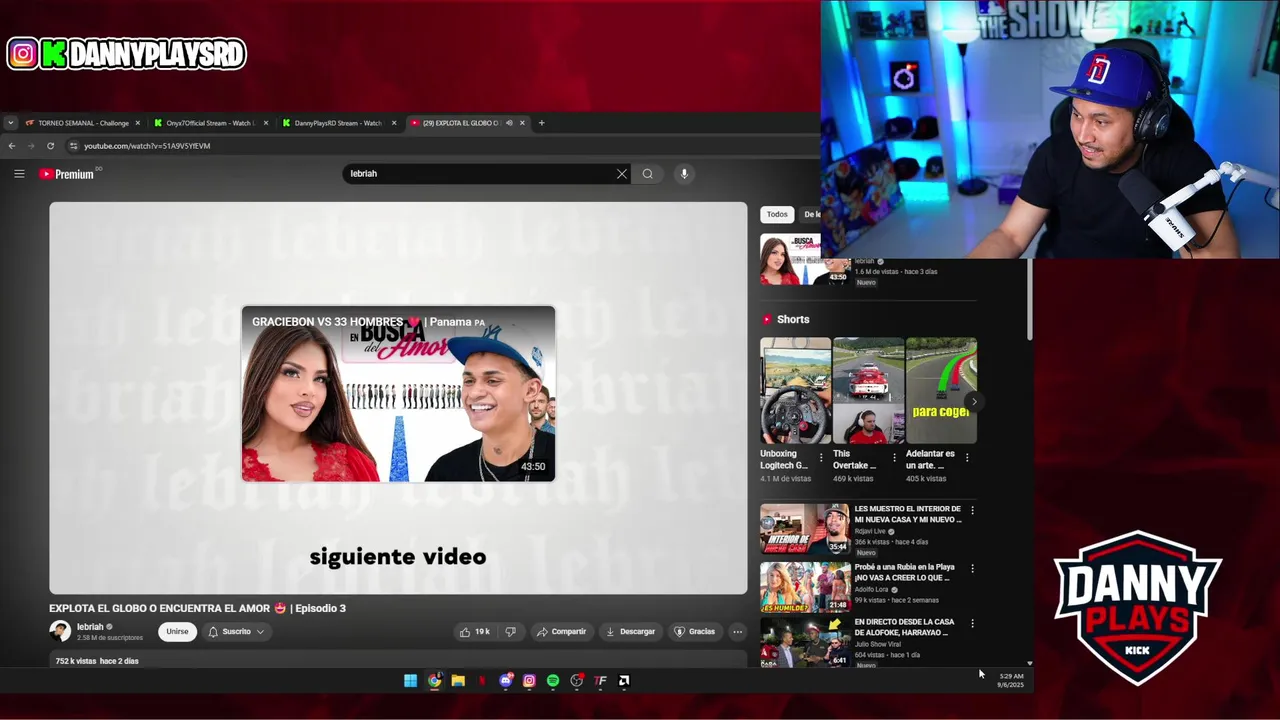Screen dimensions: 1280x720
Task: Mute the playing YouTube tab's speaker icon
Action: pos(509,123)
